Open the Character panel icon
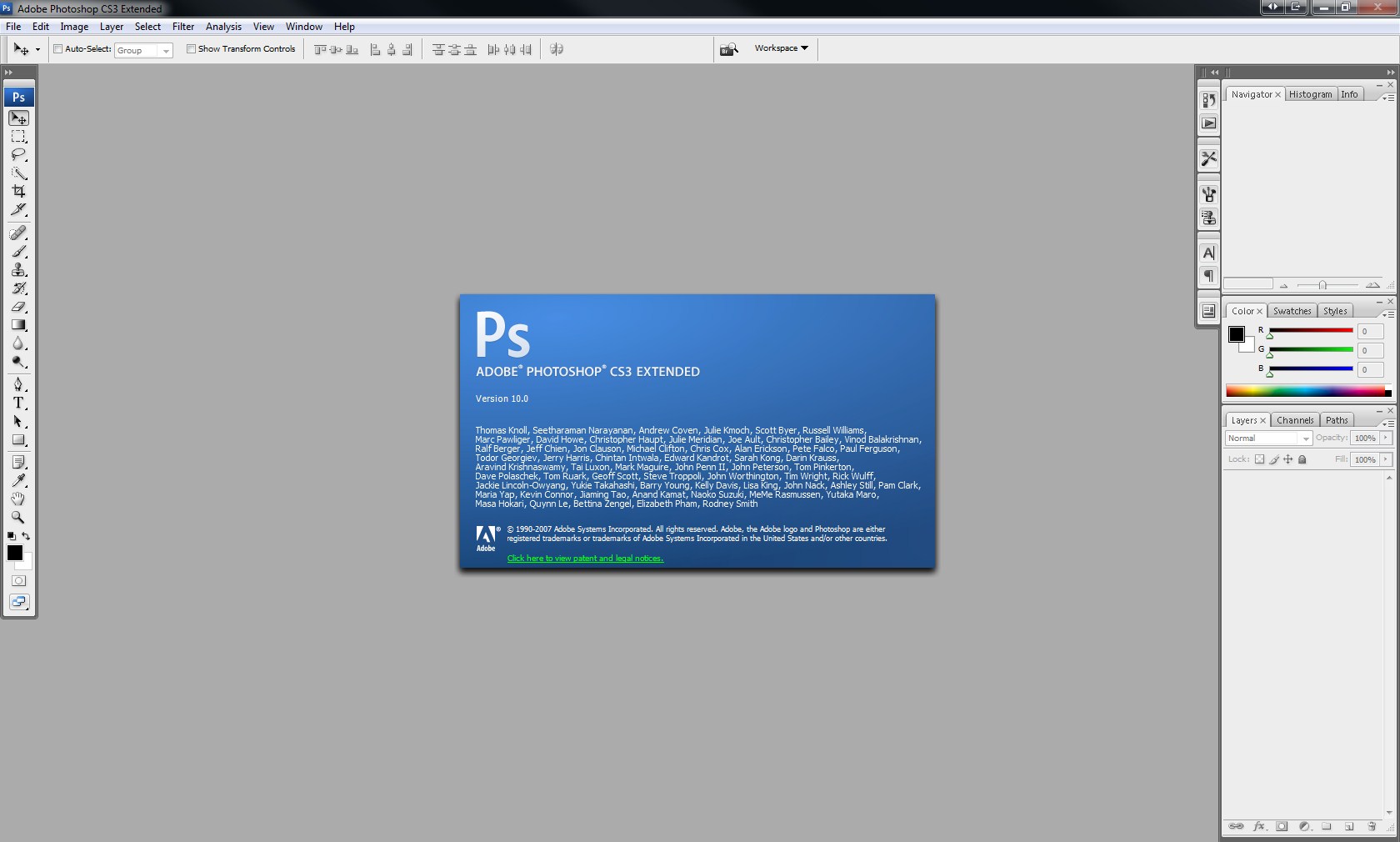The width and height of the screenshot is (1400, 842). [x=1208, y=253]
